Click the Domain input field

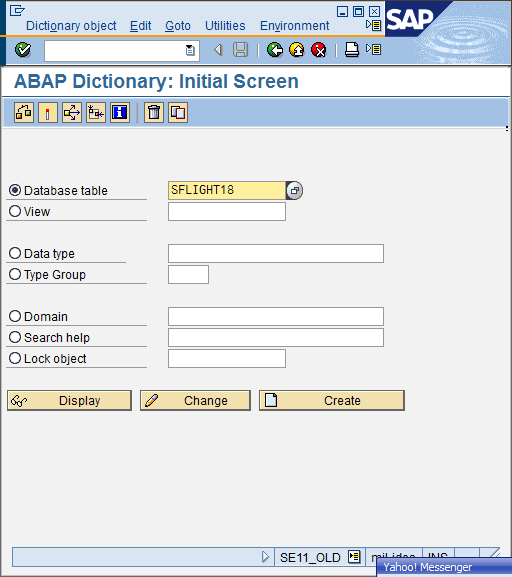point(276,316)
